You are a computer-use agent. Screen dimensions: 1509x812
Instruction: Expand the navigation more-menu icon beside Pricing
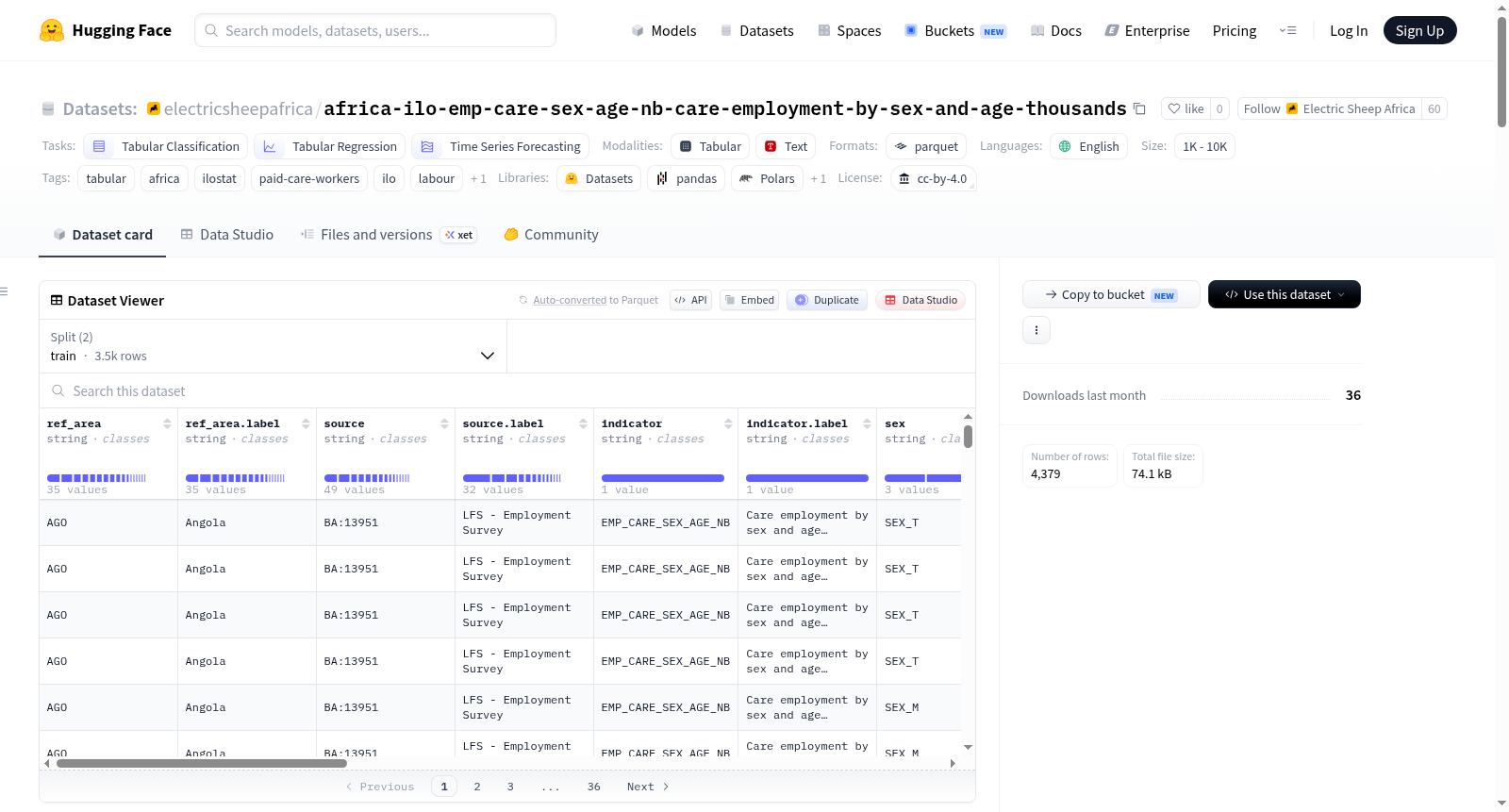tap(1287, 30)
